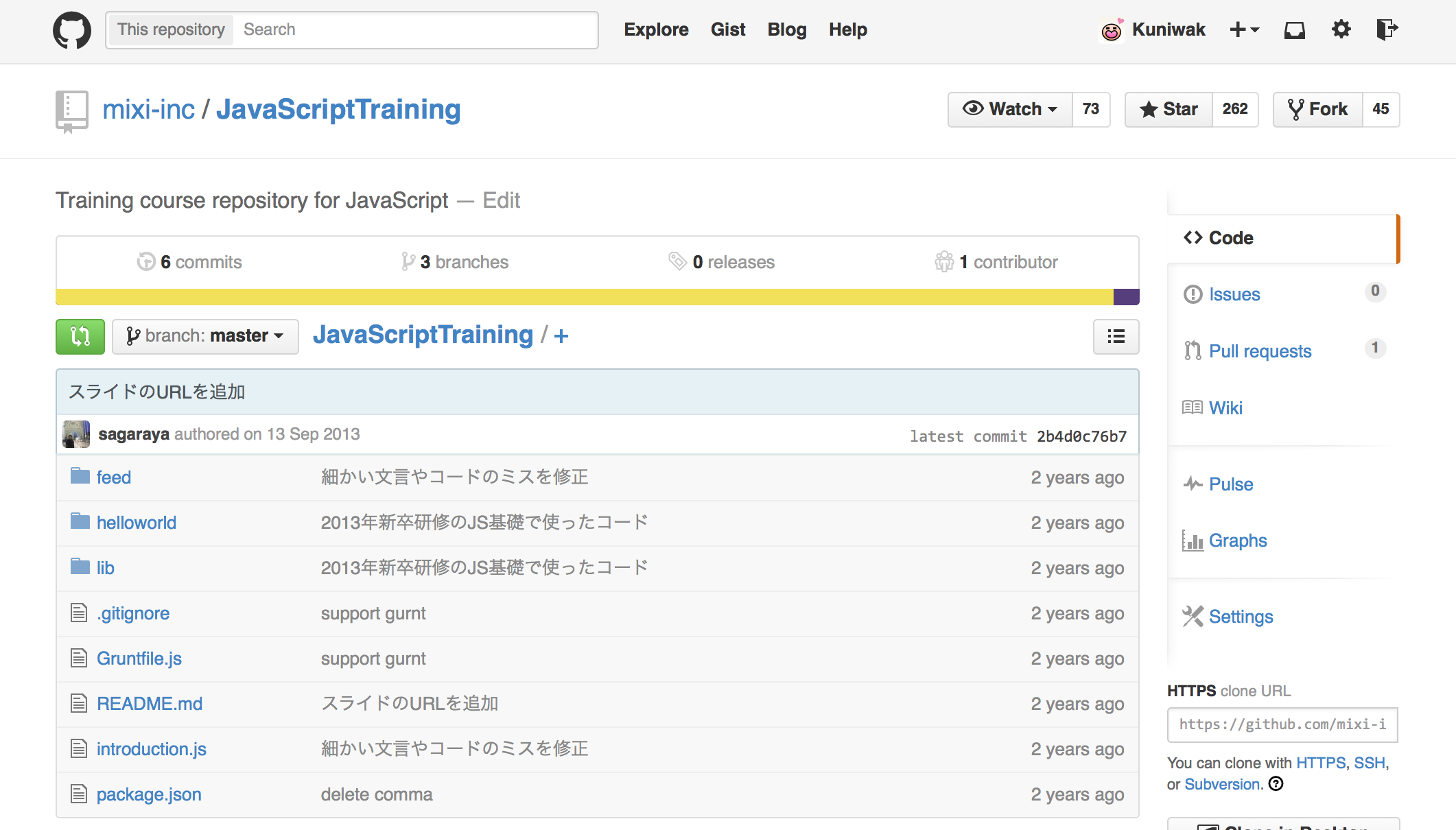This screenshot has width=1456, height=830.
Task: Open account settings gear icon
Action: click(1341, 29)
